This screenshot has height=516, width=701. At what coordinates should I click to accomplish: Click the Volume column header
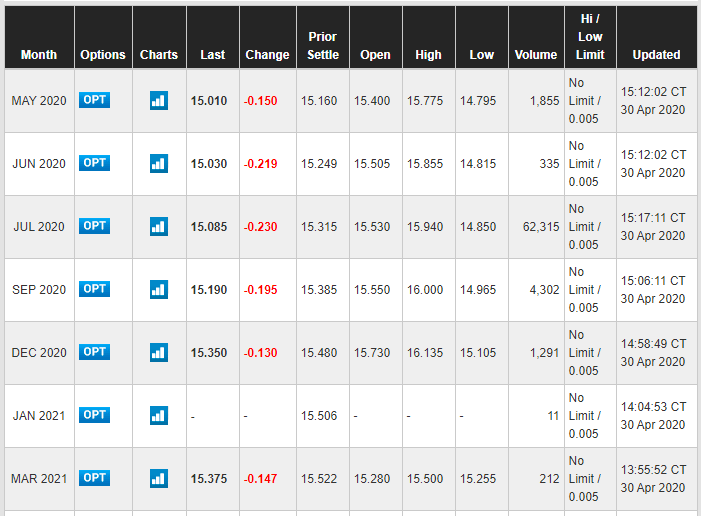pyautogui.click(x=535, y=55)
